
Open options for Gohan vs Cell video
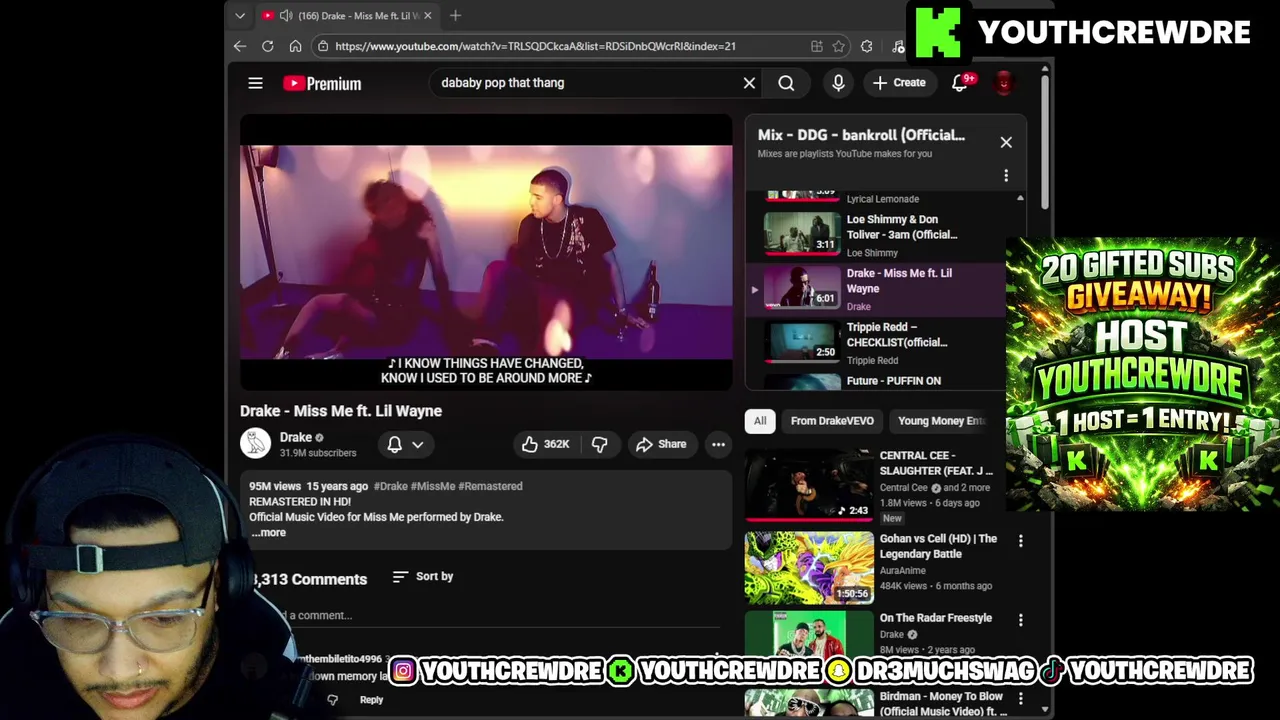point(1020,541)
